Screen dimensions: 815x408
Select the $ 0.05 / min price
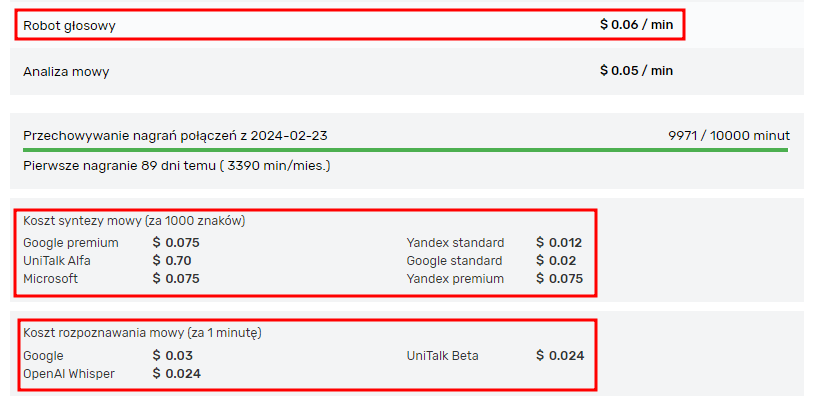(x=636, y=71)
